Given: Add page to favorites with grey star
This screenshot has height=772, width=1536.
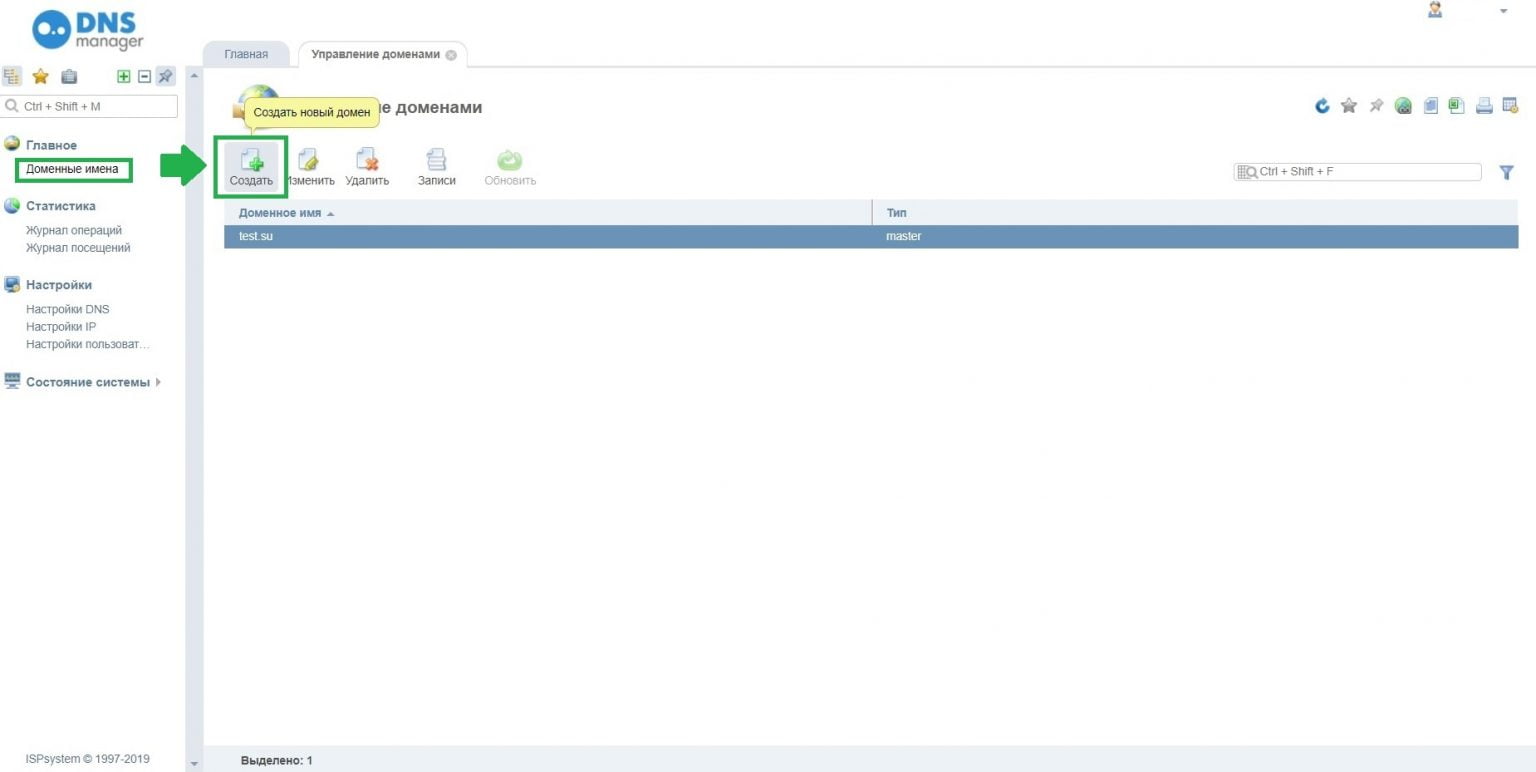Looking at the screenshot, I should click(x=1349, y=105).
